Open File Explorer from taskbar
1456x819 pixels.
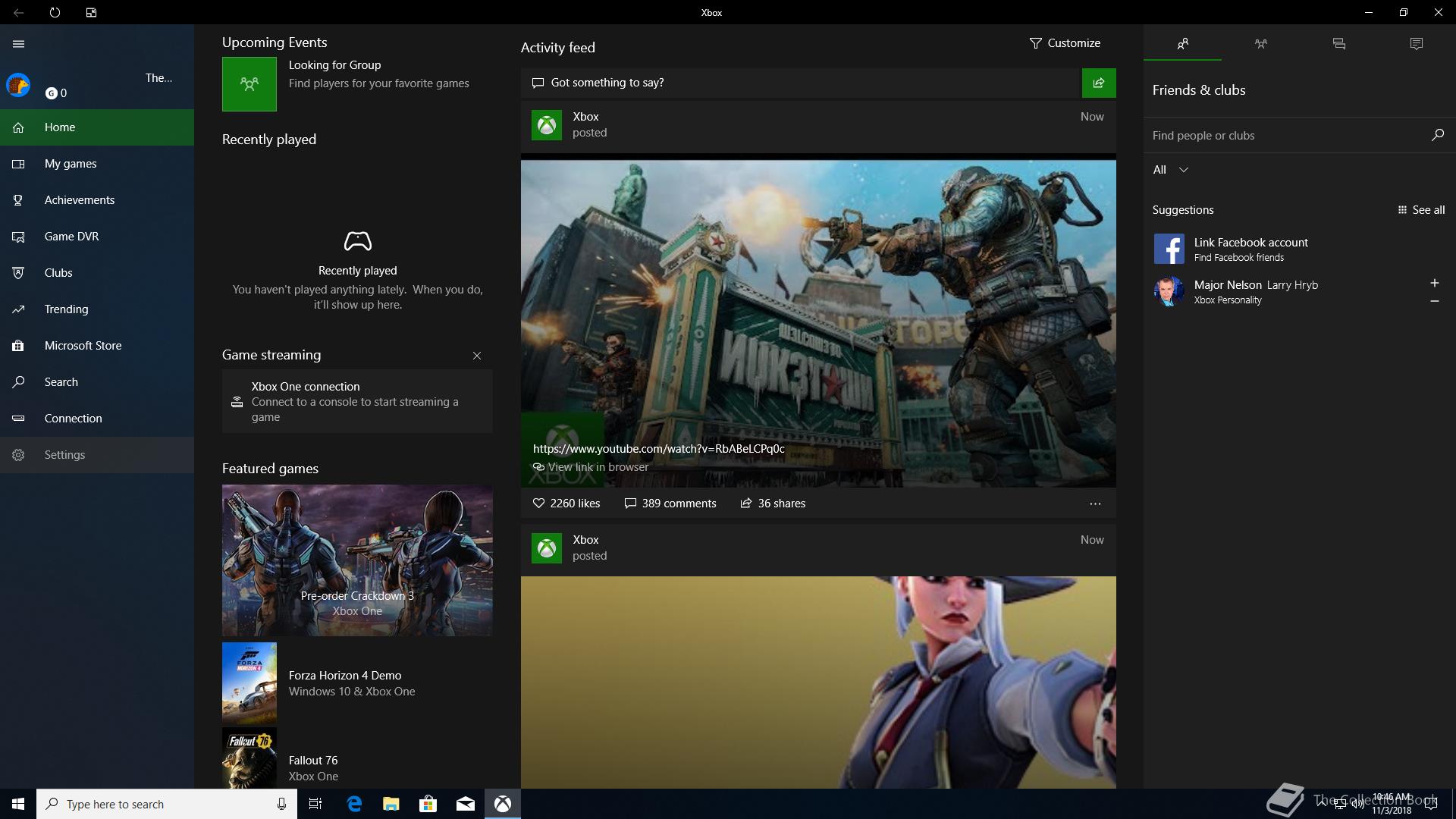(391, 804)
